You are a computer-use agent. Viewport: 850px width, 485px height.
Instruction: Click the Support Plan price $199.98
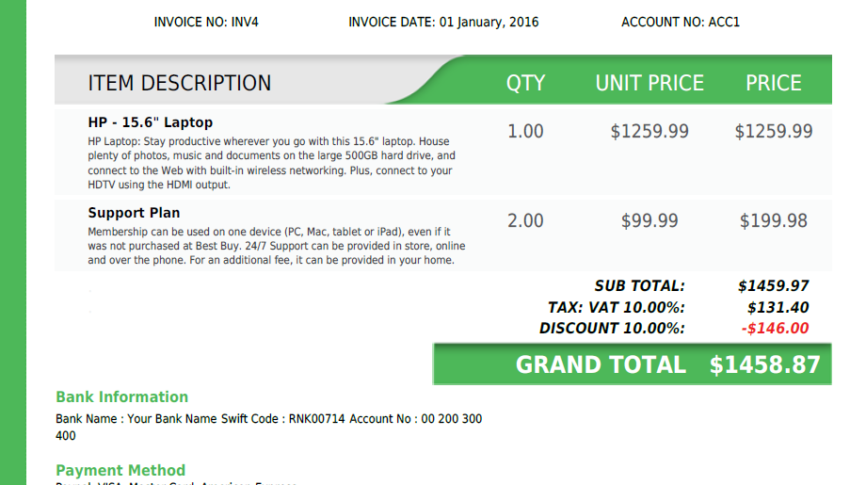(x=774, y=221)
